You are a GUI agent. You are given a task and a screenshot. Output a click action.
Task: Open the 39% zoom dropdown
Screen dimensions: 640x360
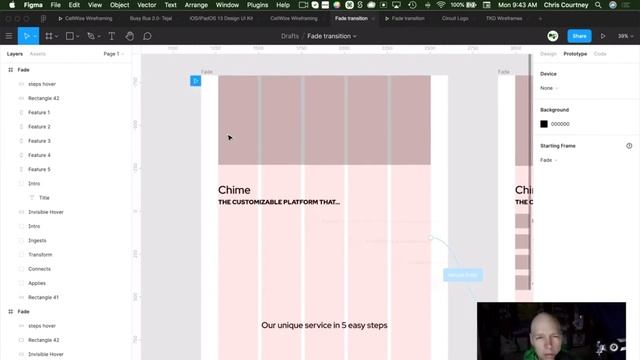pos(625,36)
